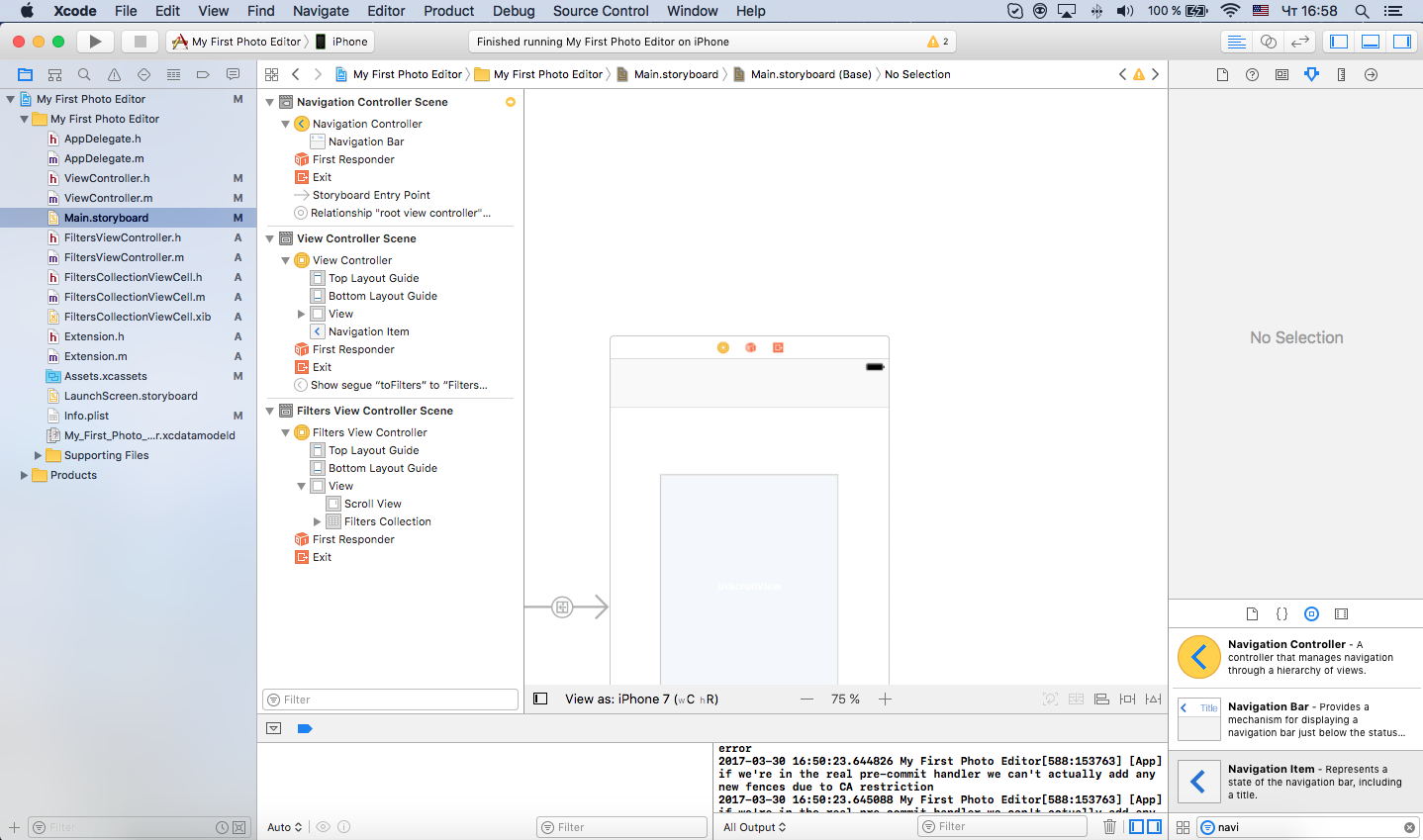Open the Debug menu
Image resolution: width=1423 pixels, height=840 pixels.
click(x=514, y=11)
